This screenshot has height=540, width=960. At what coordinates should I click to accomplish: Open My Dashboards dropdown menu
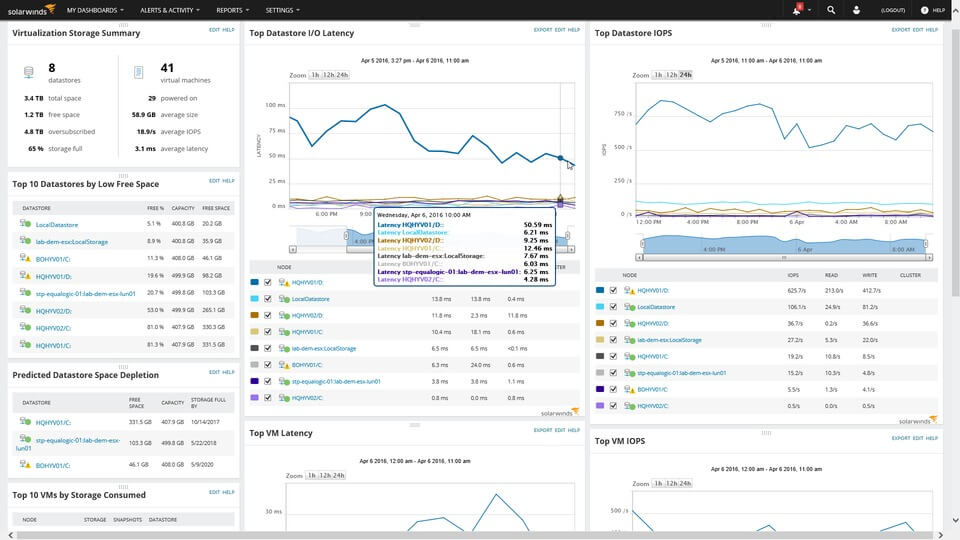[x=95, y=10]
